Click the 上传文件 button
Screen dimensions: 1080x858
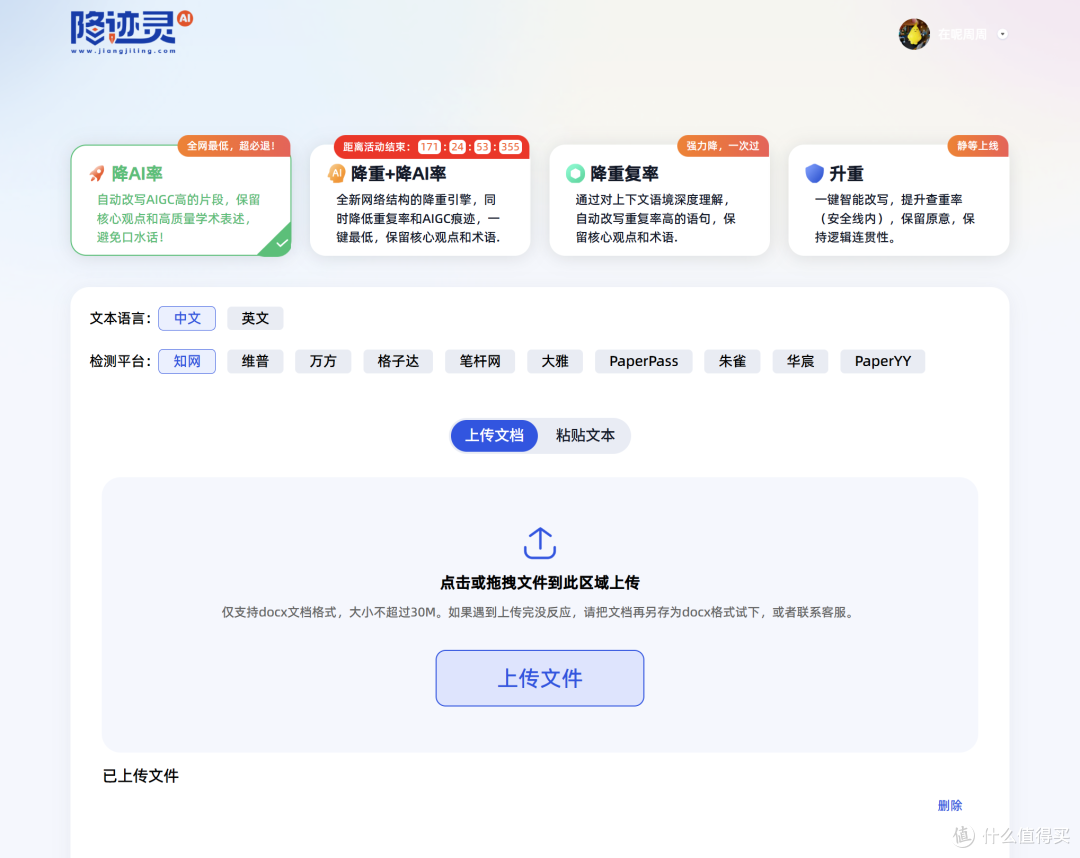540,678
